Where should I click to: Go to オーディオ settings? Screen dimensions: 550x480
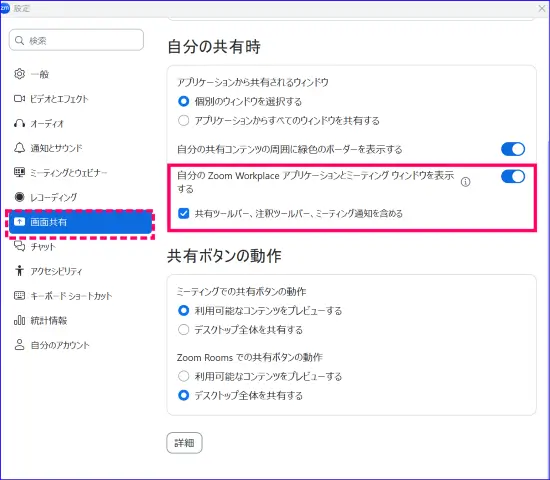coord(81,123)
